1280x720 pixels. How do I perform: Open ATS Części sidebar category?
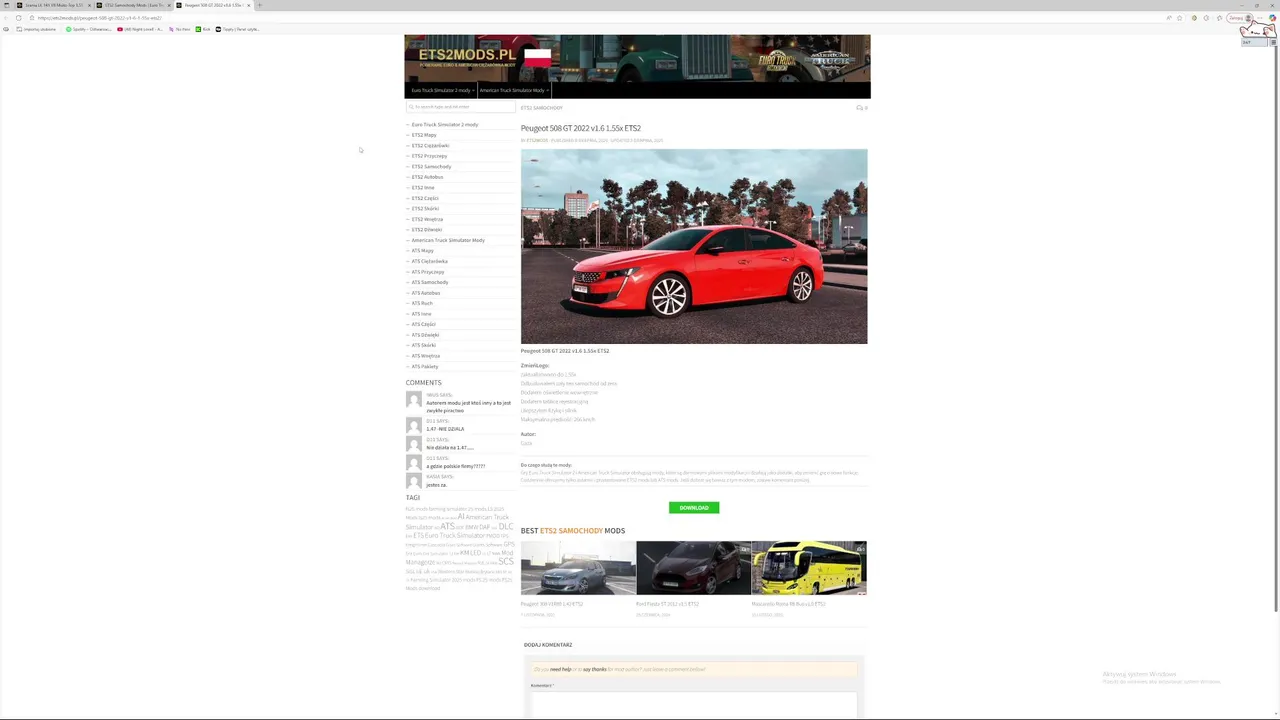424,324
